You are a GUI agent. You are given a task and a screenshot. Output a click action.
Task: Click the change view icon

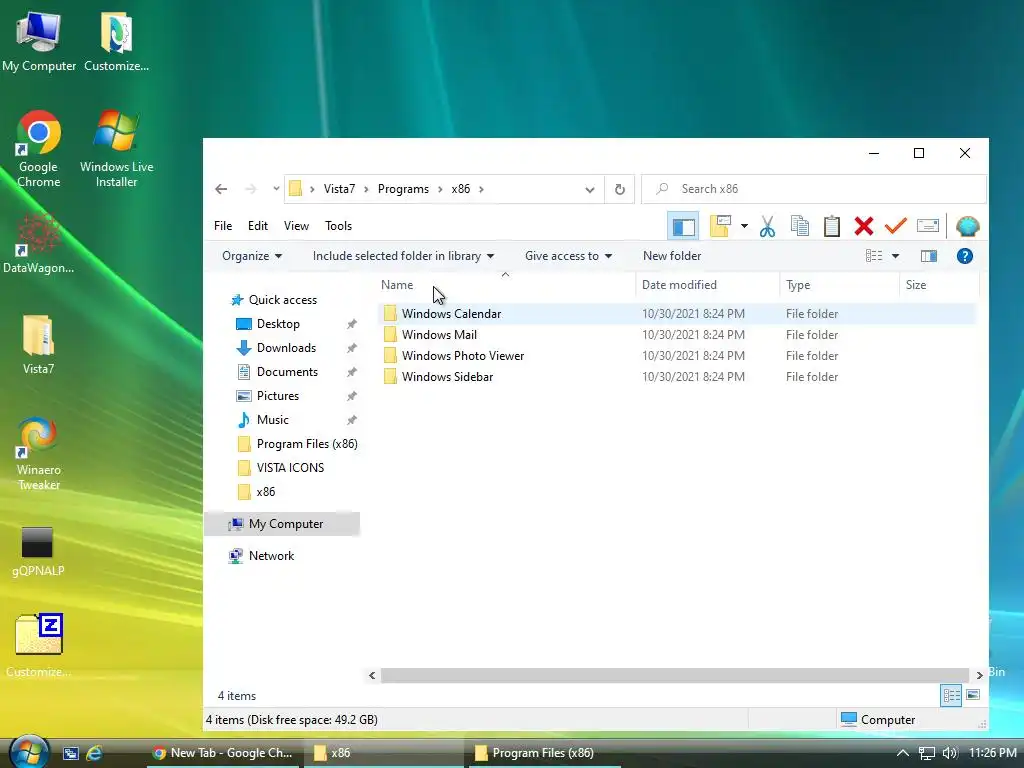(x=874, y=256)
